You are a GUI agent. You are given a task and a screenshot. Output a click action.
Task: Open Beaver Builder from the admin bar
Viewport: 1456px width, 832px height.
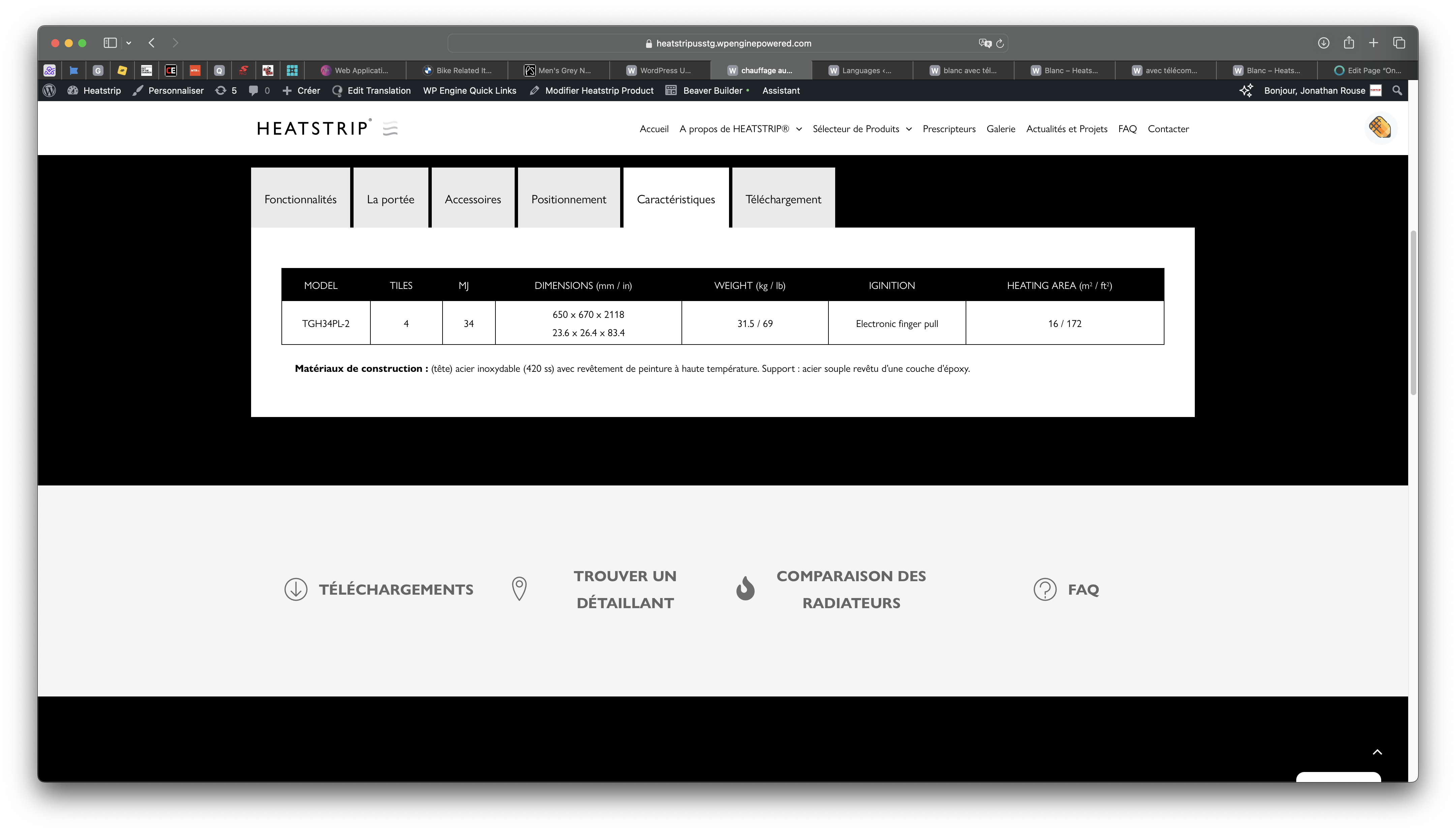pyautogui.click(x=707, y=90)
